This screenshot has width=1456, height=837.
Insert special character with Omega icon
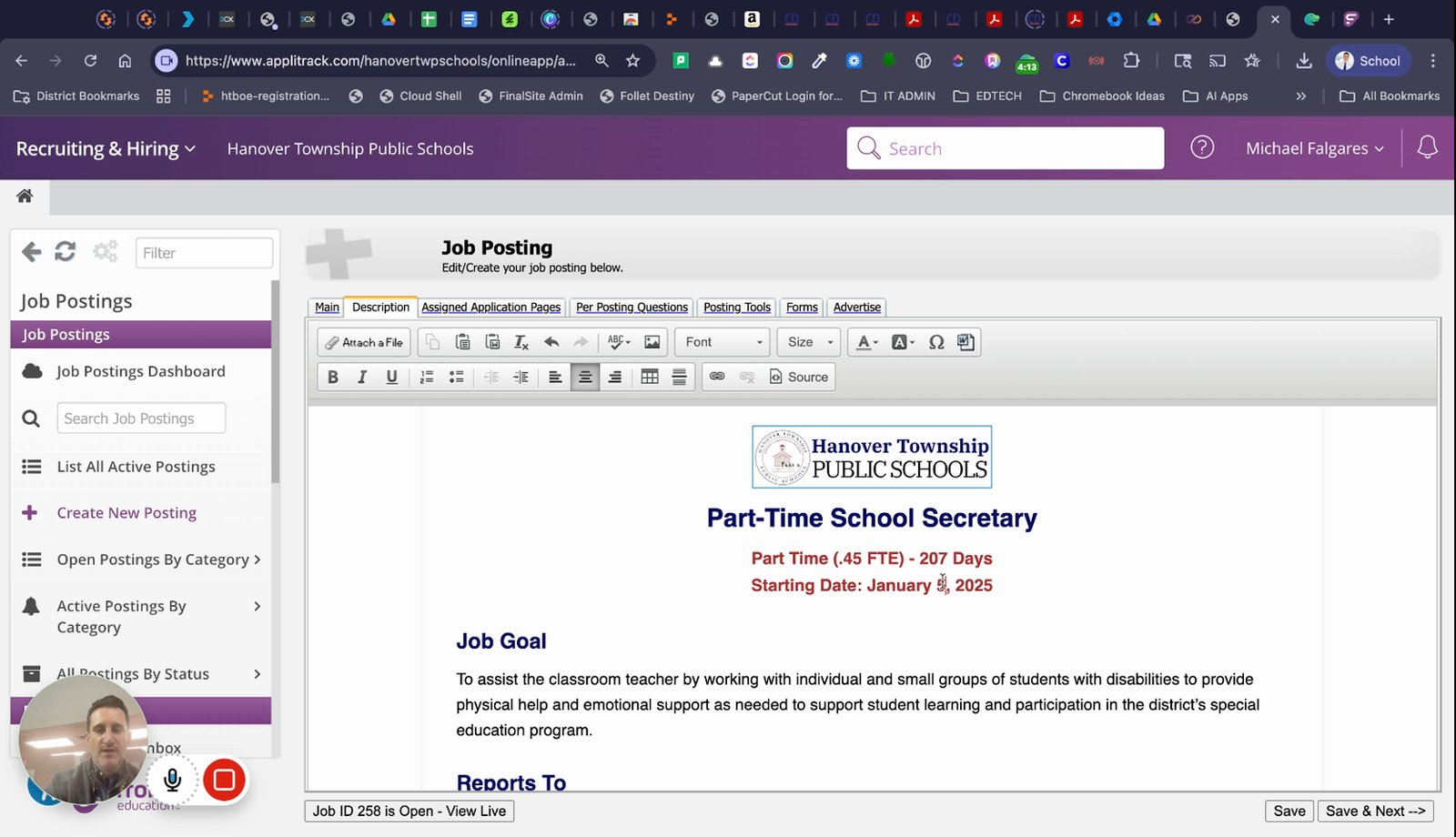(936, 342)
